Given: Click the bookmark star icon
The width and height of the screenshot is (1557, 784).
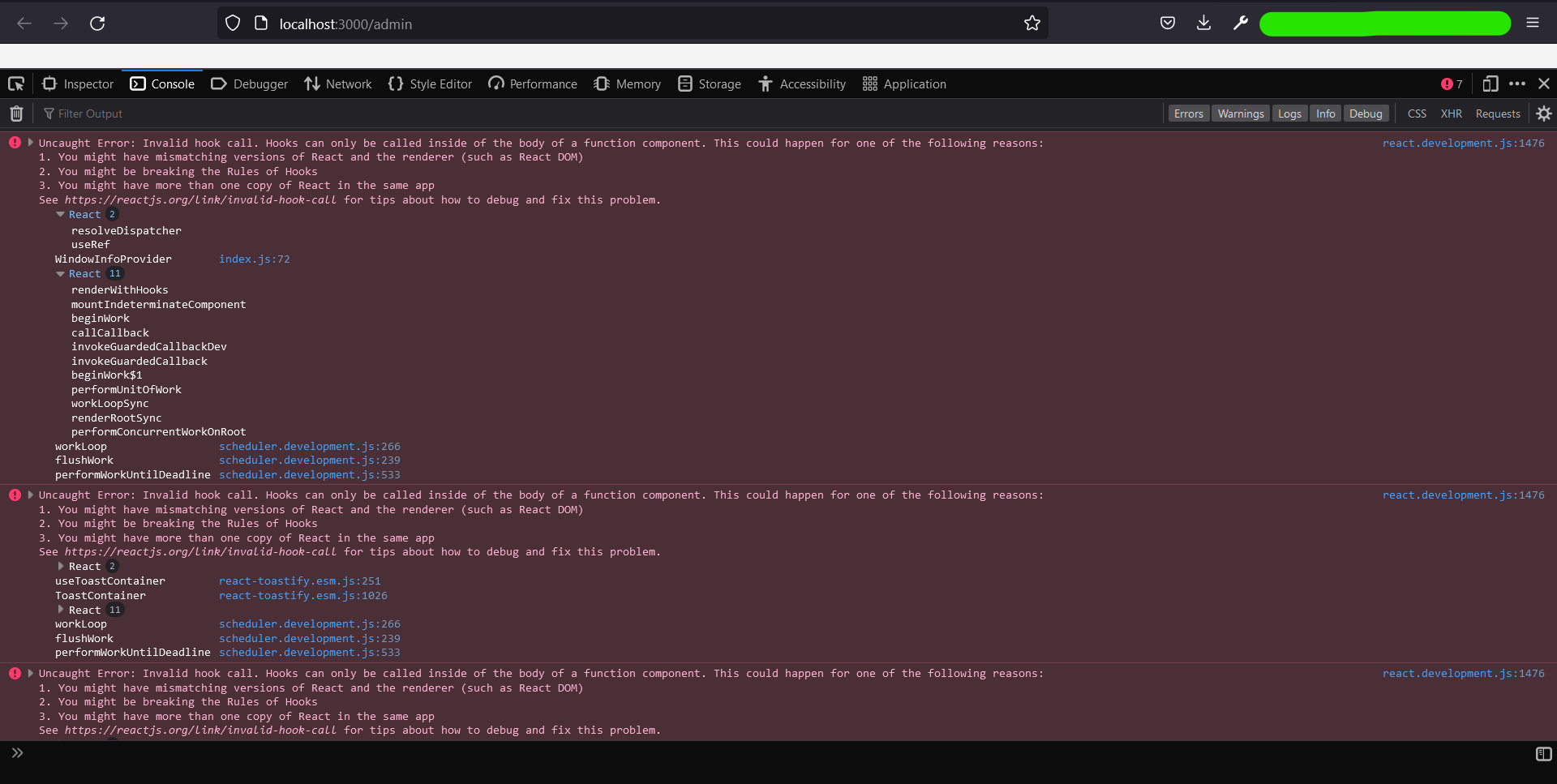Looking at the screenshot, I should pos(1032,24).
